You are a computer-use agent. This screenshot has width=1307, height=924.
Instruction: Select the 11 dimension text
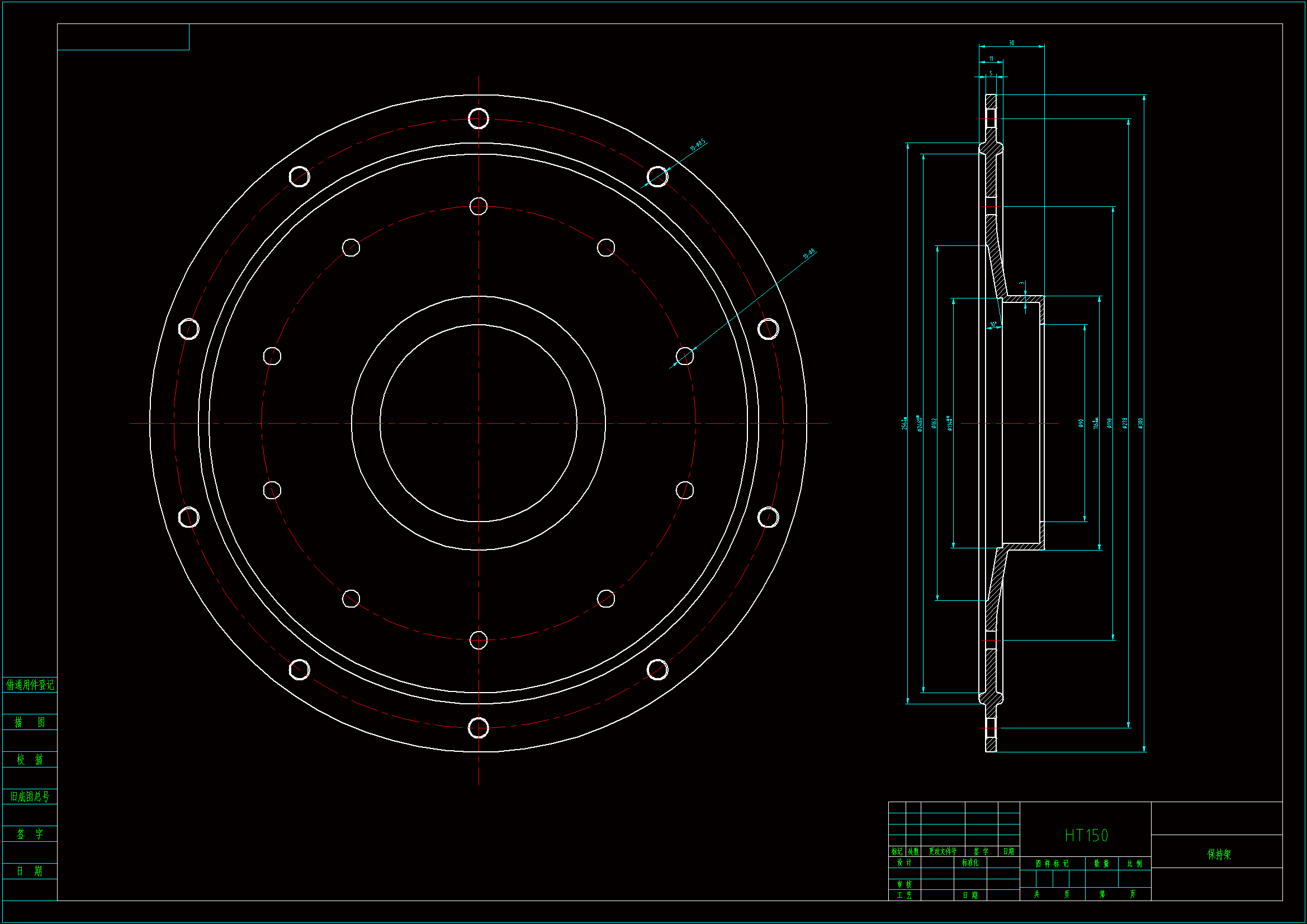tap(991, 59)
